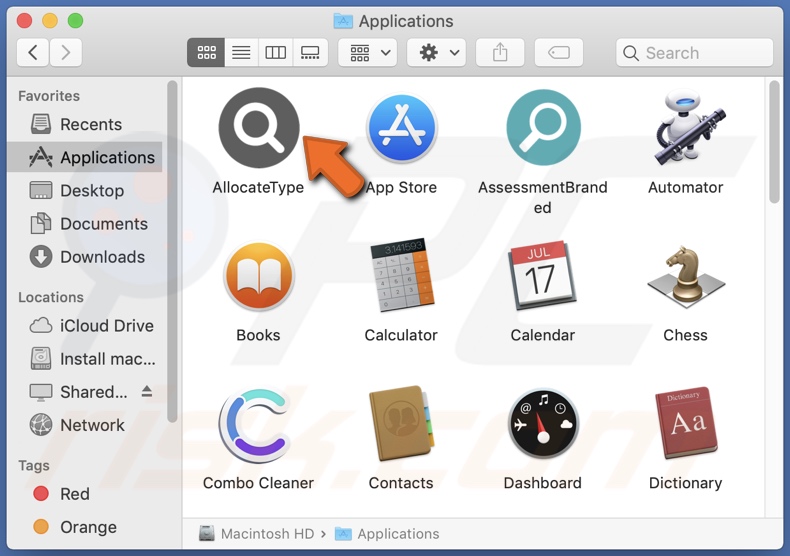Switch to column view
Image resolution: width=790 pixels, height=556 pixels.
[x=276, y=52]
